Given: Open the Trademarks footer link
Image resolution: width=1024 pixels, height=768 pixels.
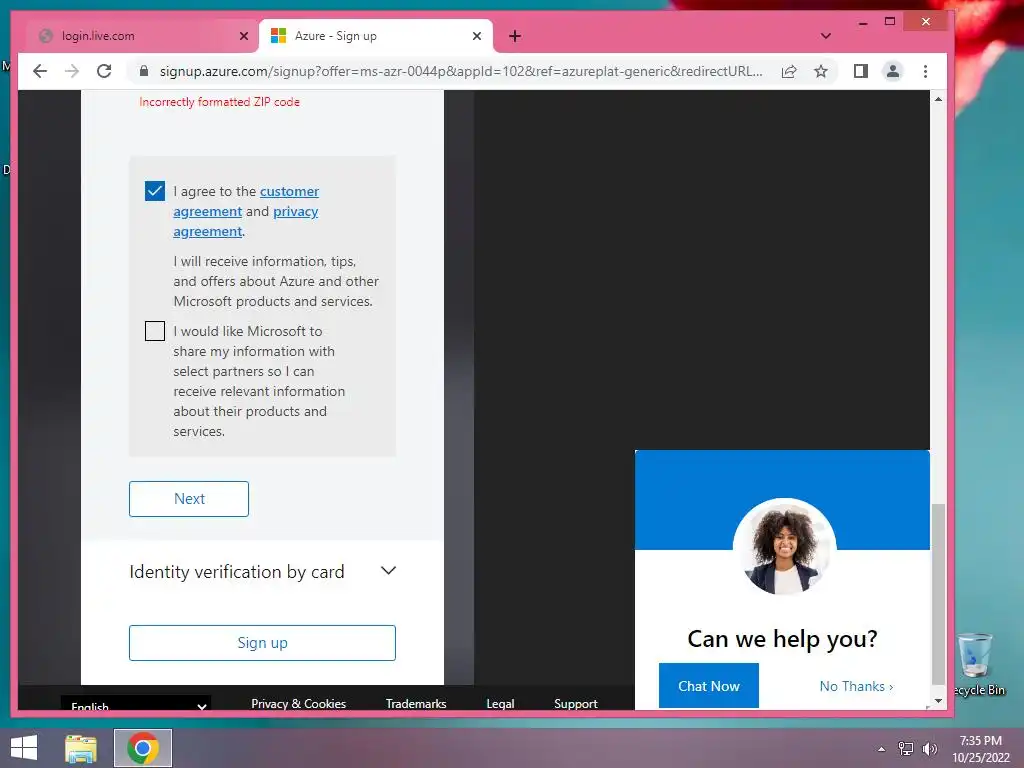Looking at the screenshot, I should (416, 703).
